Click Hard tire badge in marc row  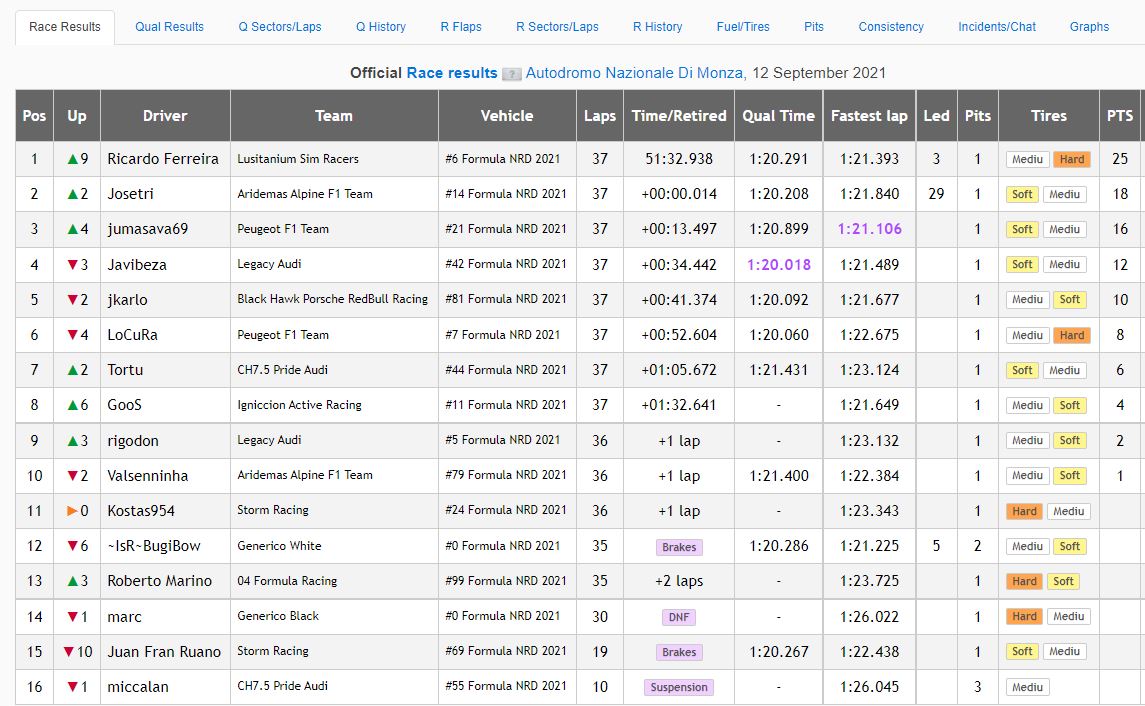pos(1024,617)
